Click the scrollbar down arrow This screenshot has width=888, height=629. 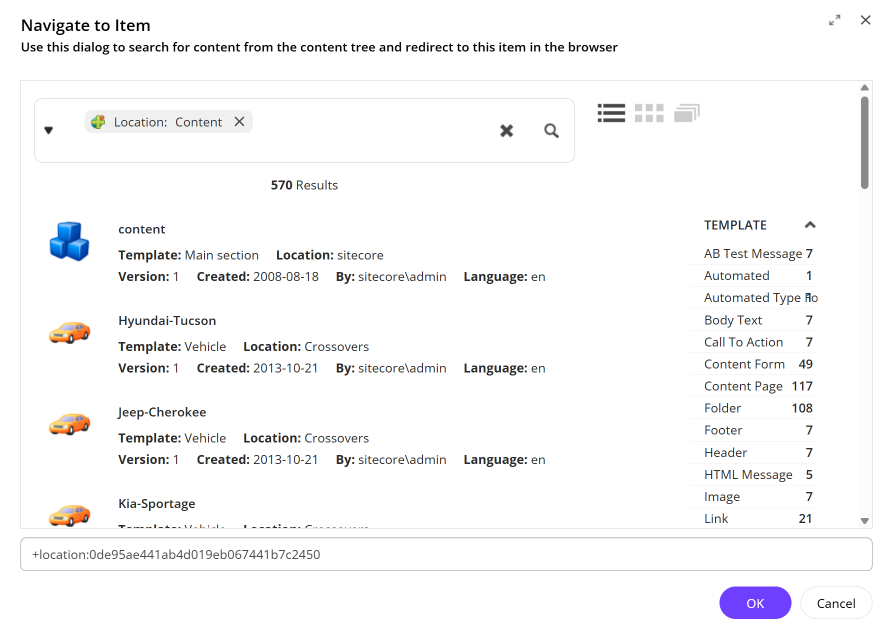[864, 521]
